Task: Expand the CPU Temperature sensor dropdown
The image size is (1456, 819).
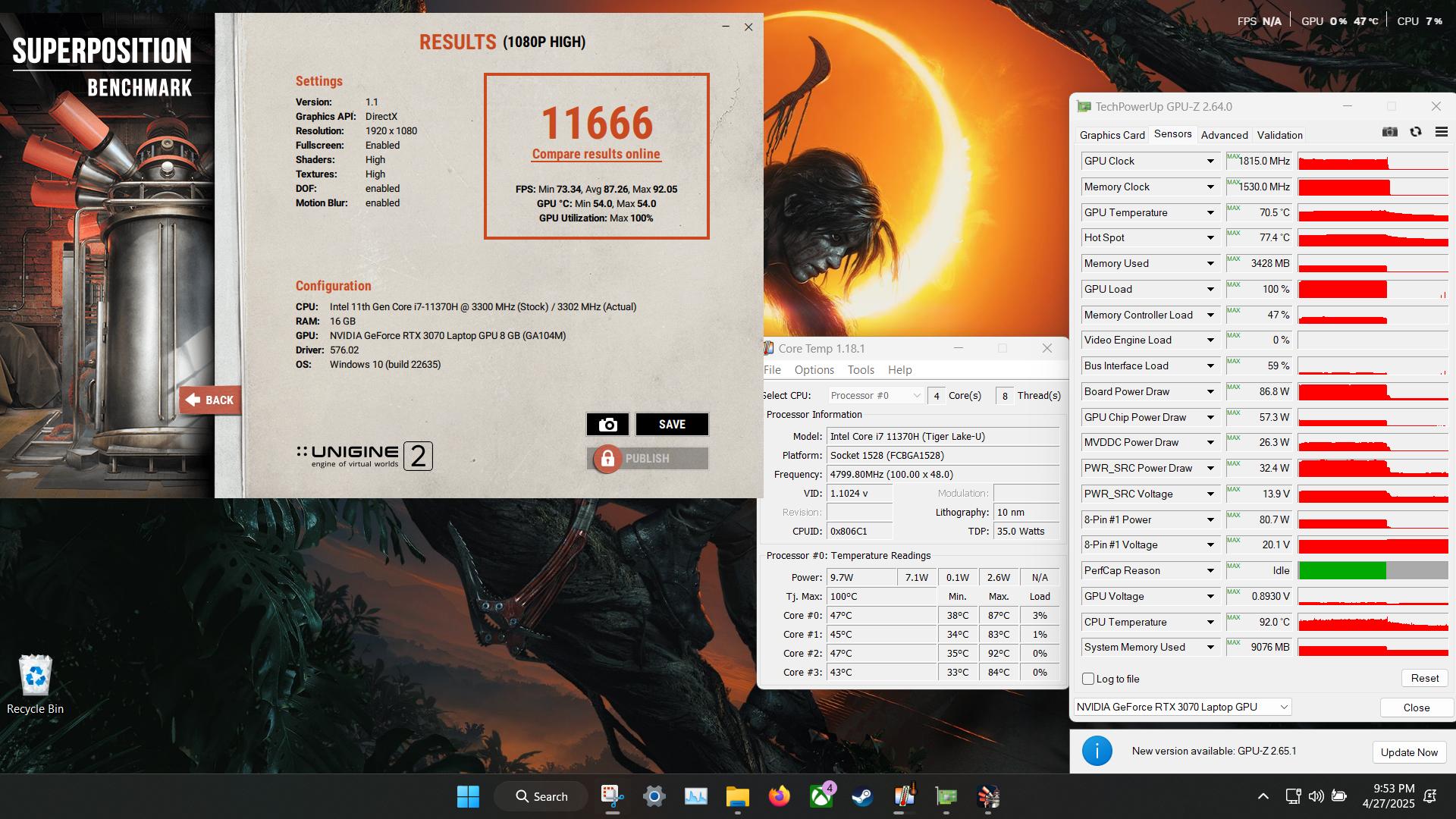Action: (1210, 622)
